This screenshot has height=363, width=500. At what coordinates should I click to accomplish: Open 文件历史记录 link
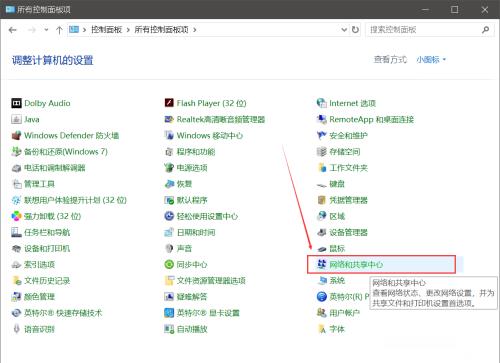pos(47,281)
